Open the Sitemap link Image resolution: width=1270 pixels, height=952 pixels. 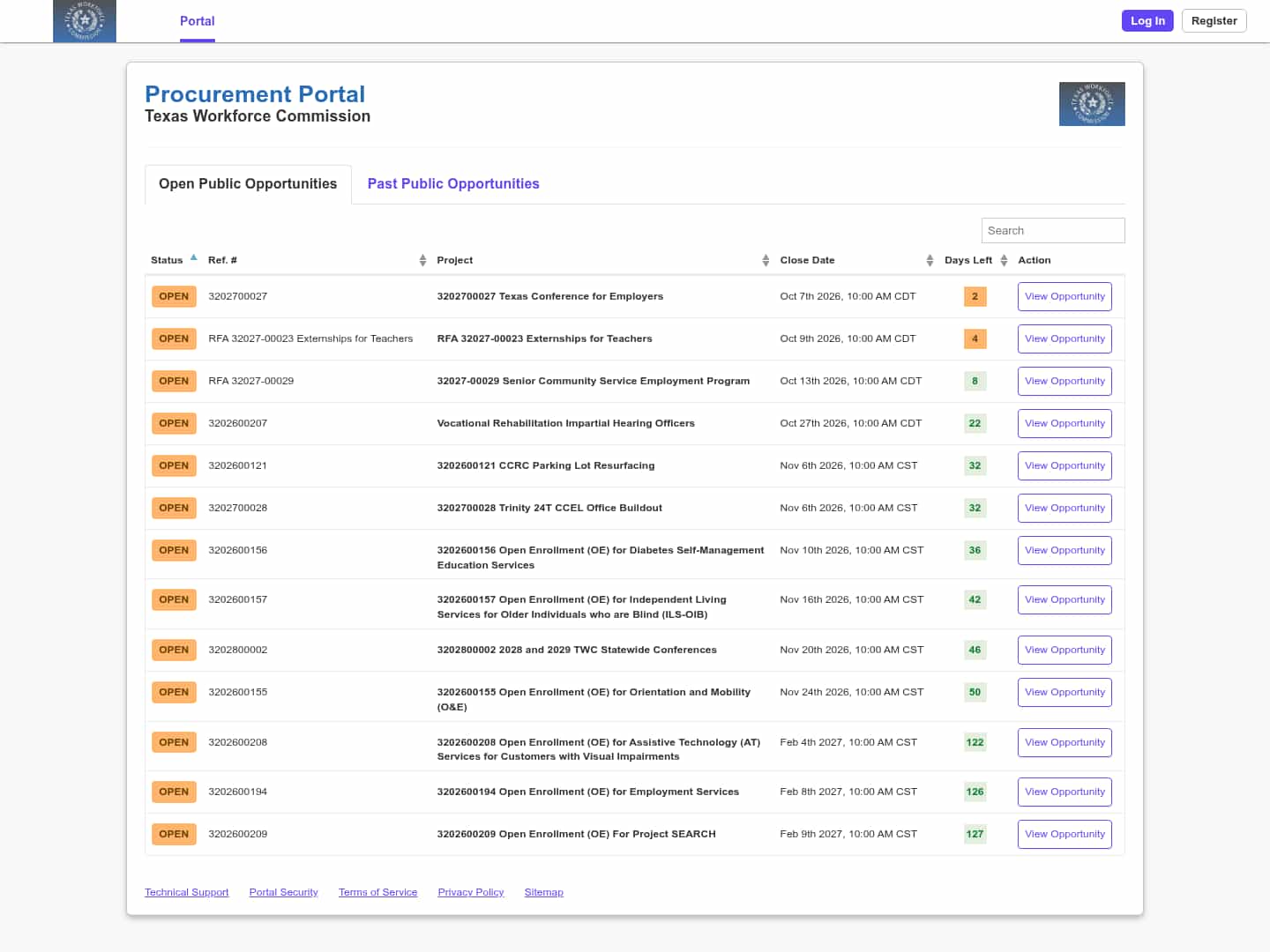coord(543,893)
